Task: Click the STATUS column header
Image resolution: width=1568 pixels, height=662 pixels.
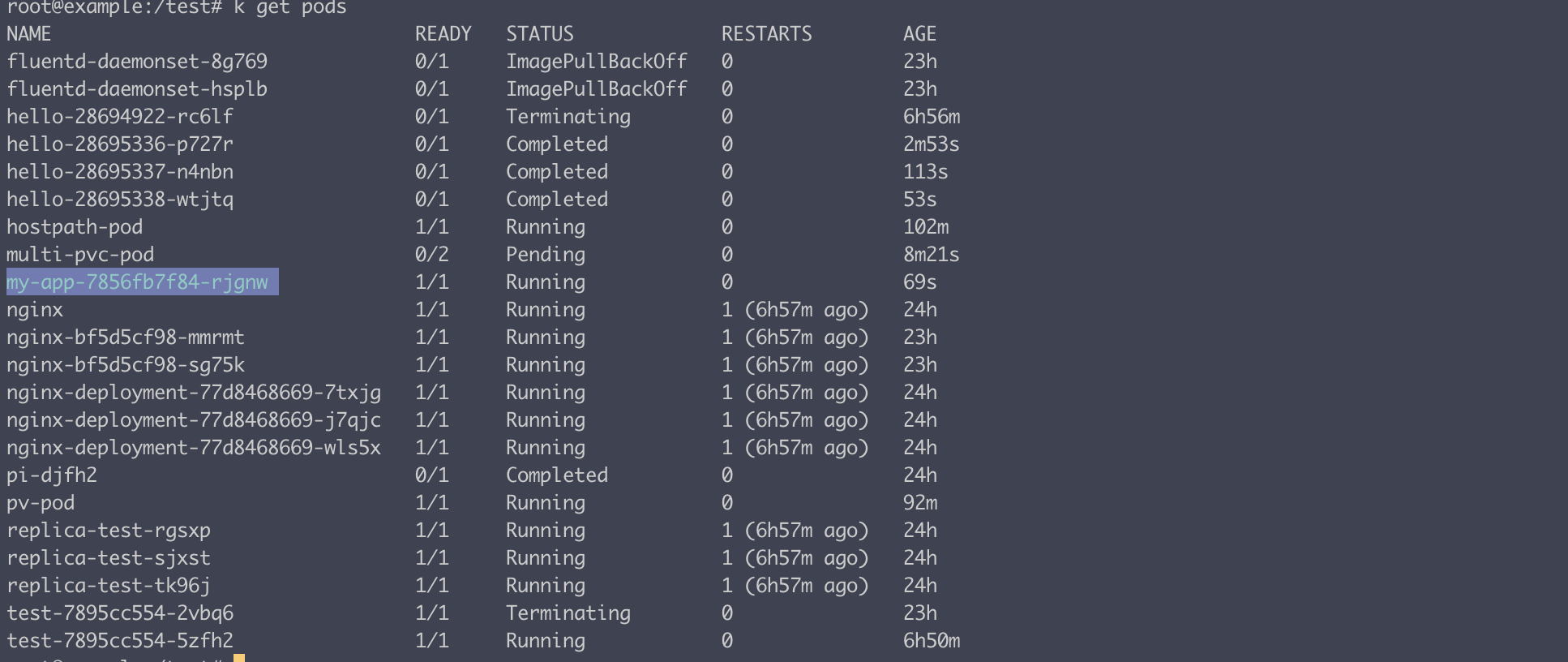Action: click(540, 34)
